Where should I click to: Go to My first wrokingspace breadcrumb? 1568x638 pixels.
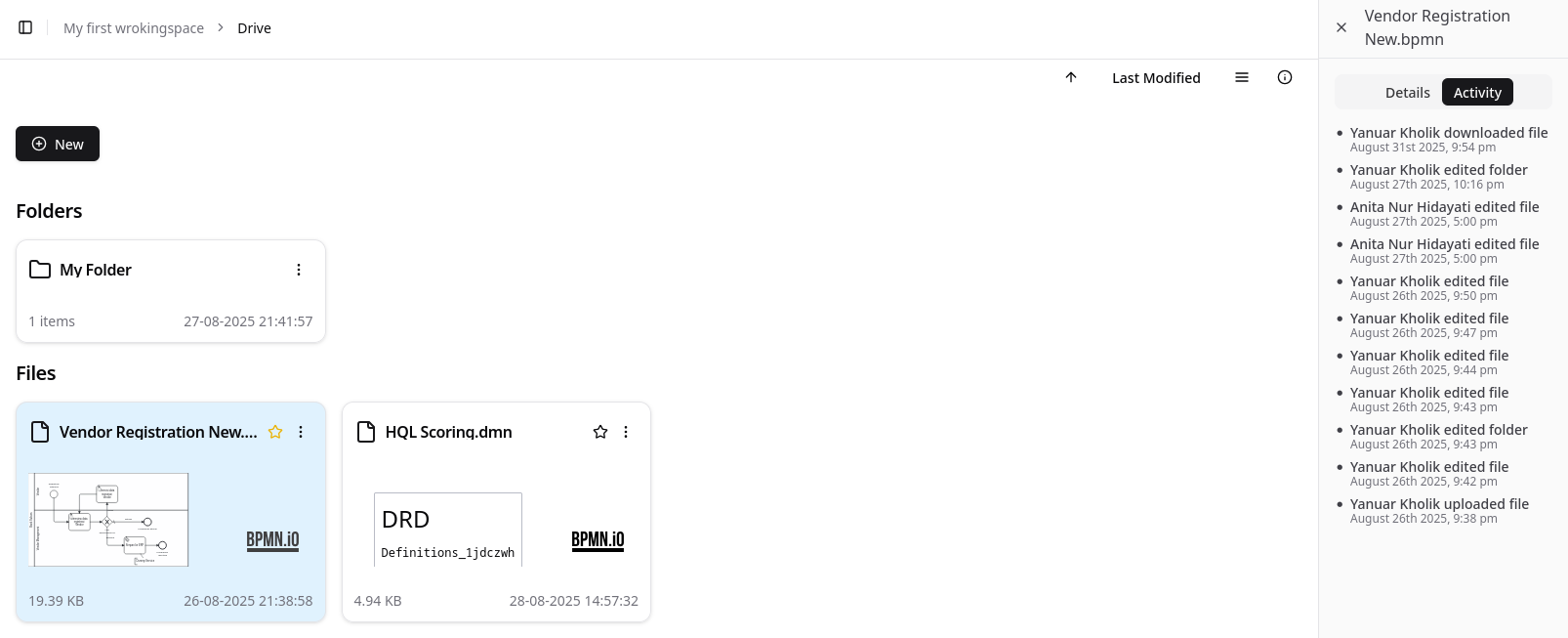click(x=134, y=28)
